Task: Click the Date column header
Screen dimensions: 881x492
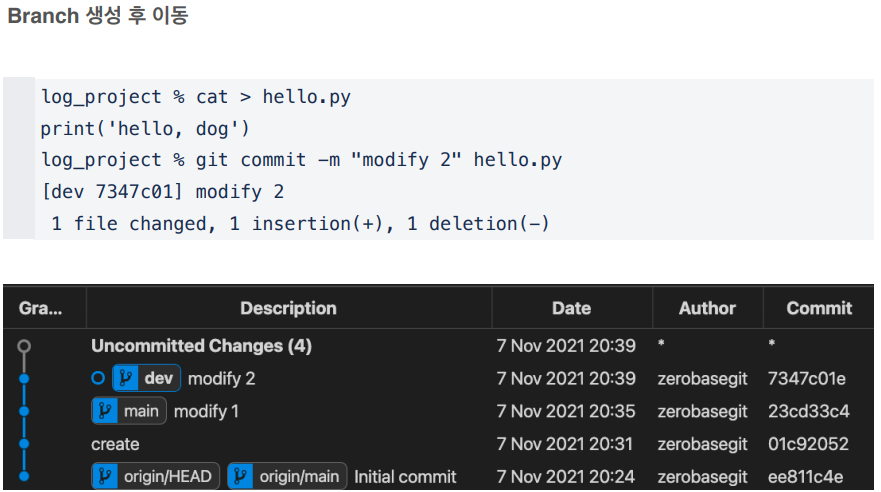Action: click(571, 308)
